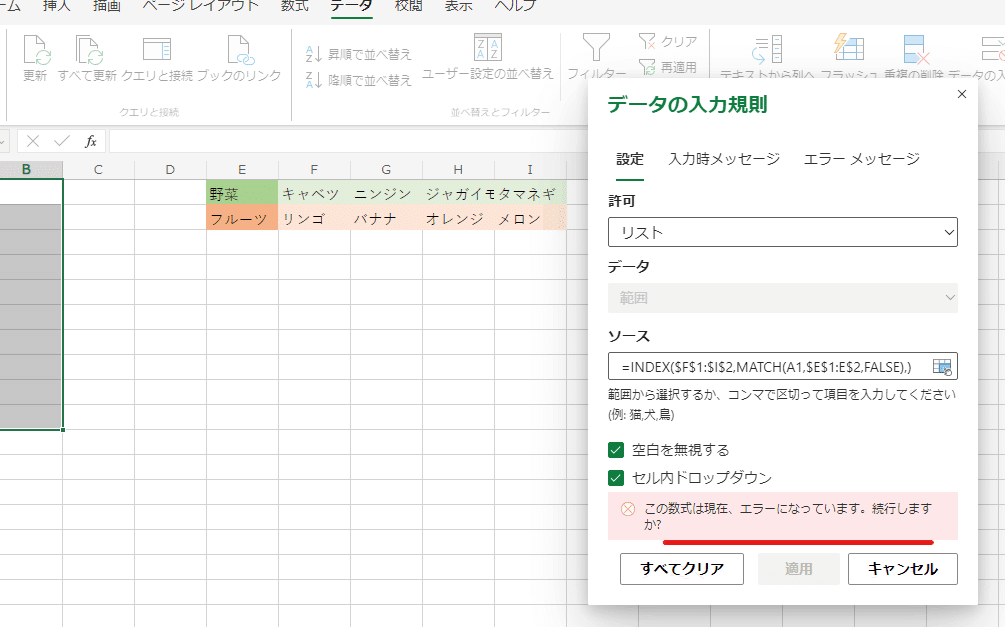
Task: Open the 許可 リスト dropdown
Action: 783,232
